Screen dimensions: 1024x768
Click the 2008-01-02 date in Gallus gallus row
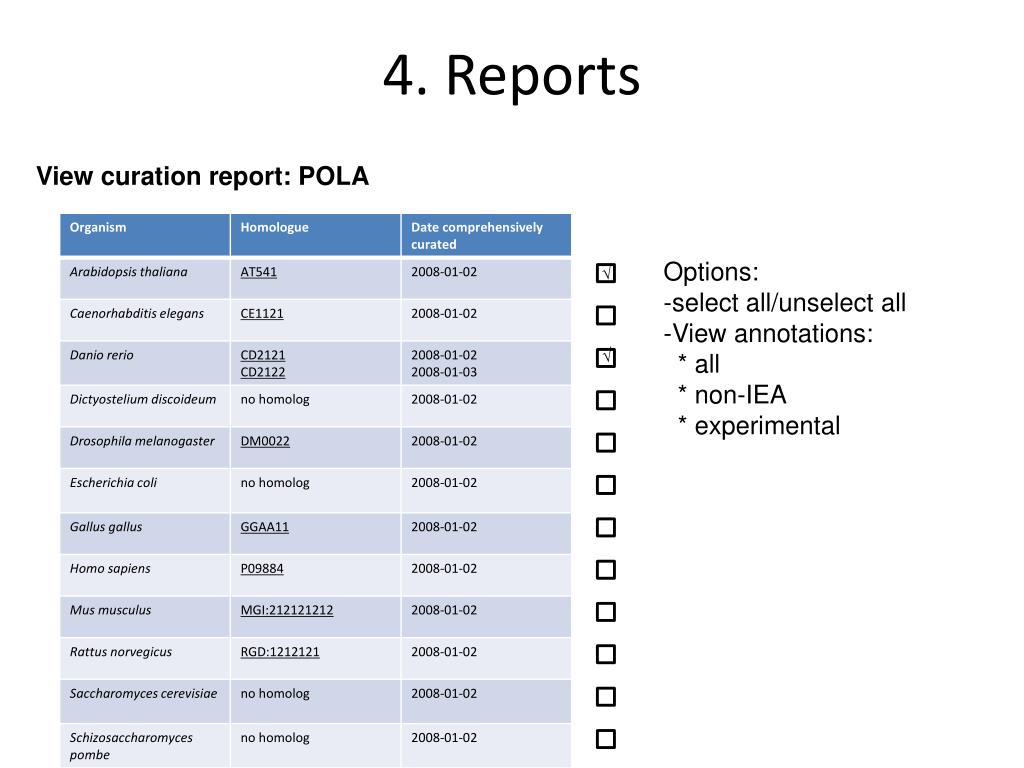[444, 527]
